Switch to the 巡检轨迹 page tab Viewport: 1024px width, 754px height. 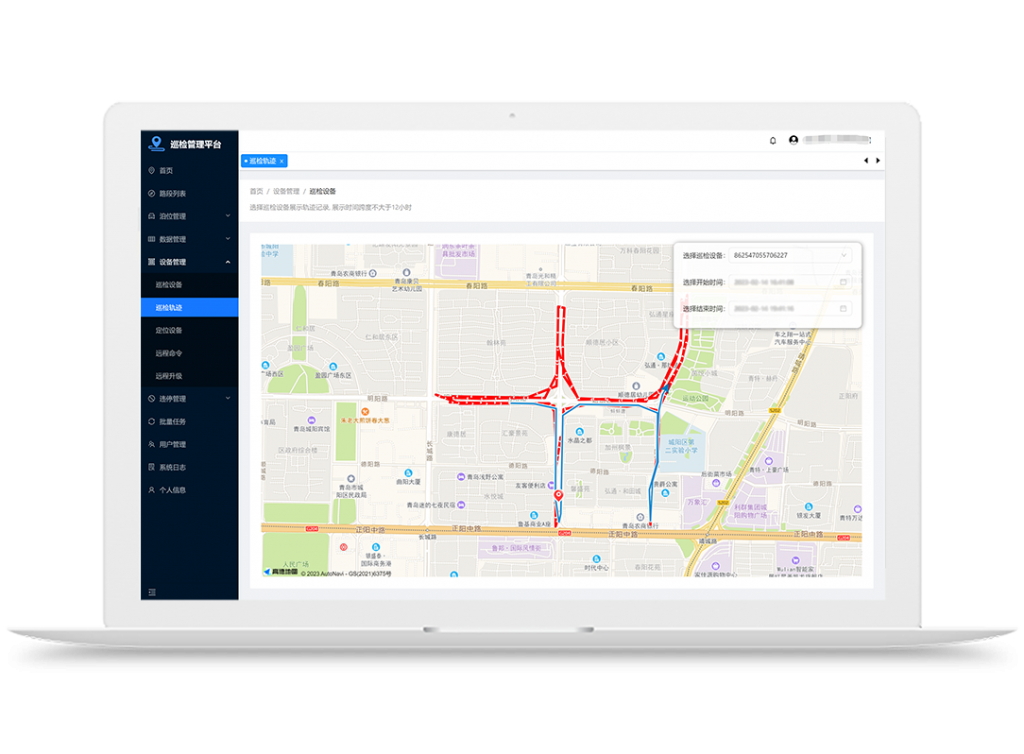tap(262, 161)
